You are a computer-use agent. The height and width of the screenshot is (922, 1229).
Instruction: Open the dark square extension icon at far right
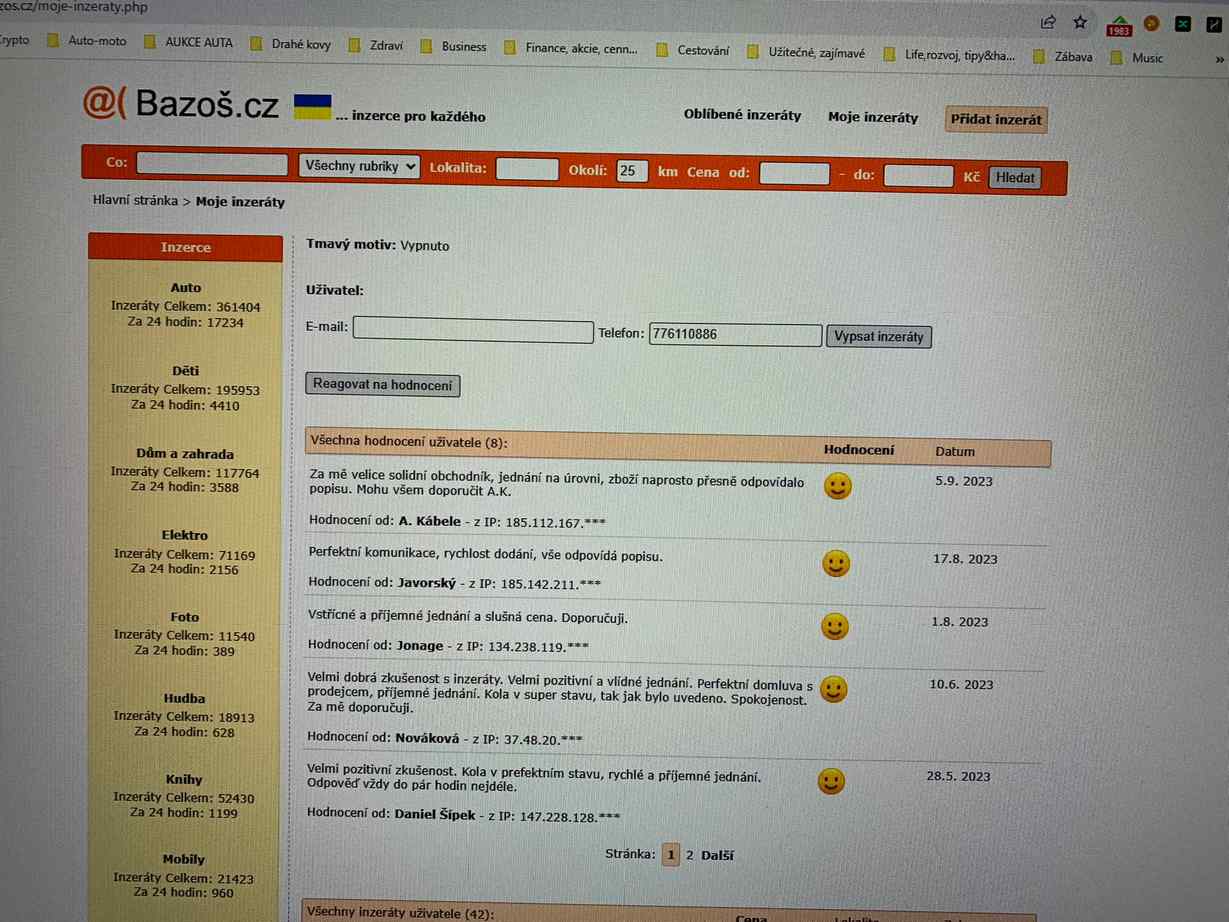tap(1214, 23)
